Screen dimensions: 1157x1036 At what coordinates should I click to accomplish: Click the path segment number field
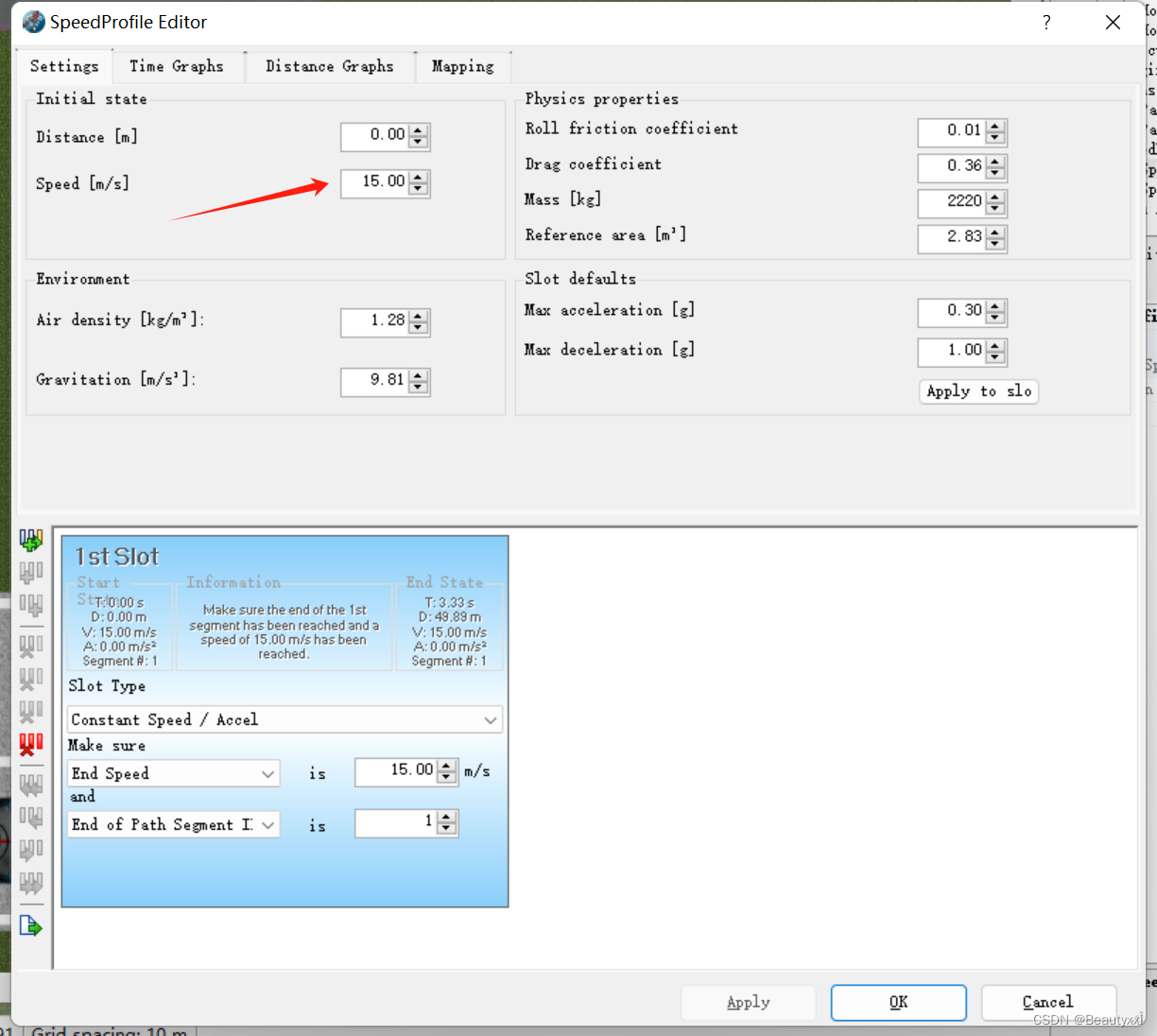coord(397,822)
